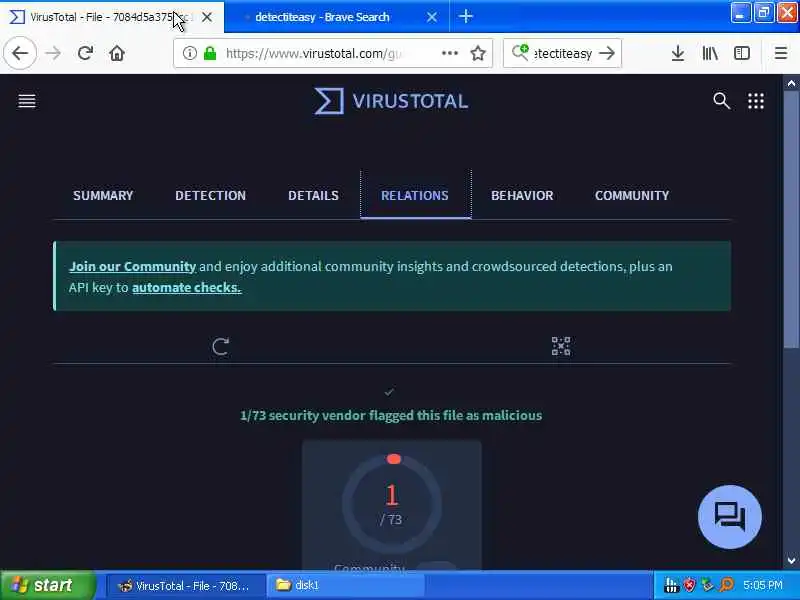Open a new browser tab
The width and height of the screenshot is (800, 600).
[465, 17]
